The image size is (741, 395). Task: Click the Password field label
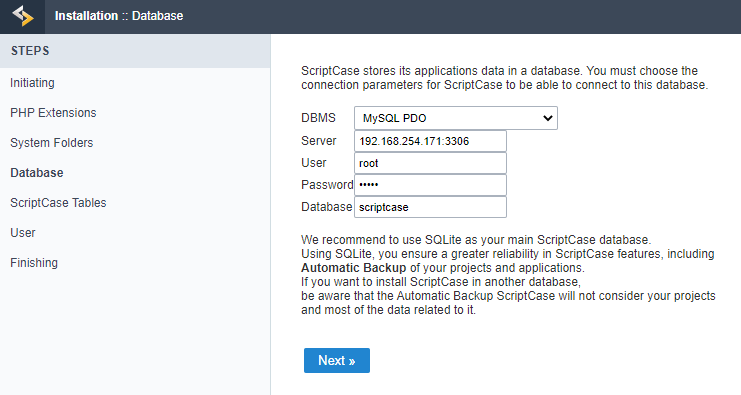(x=327, y=185)
